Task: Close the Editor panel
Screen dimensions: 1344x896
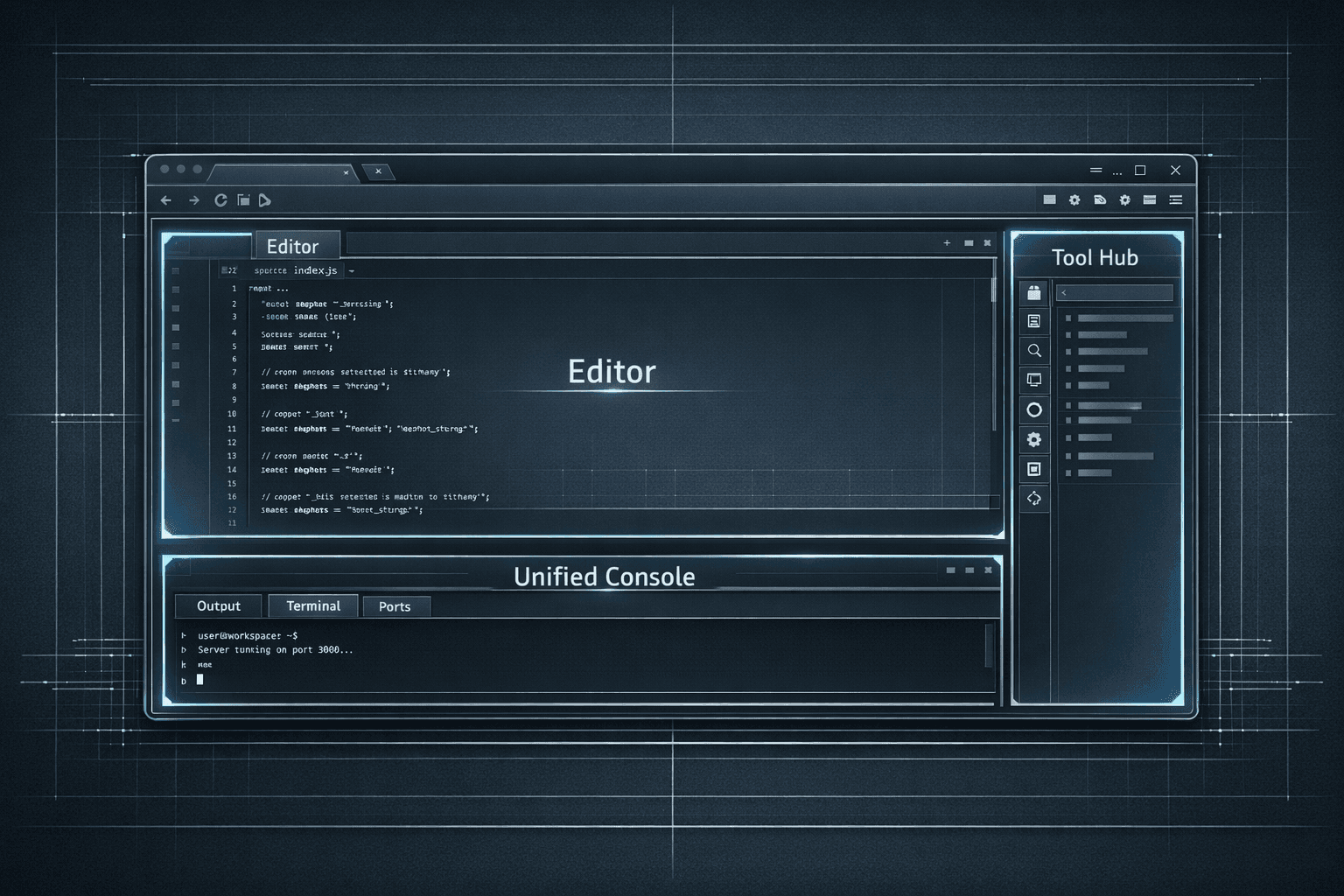Action: pos(988,243)
